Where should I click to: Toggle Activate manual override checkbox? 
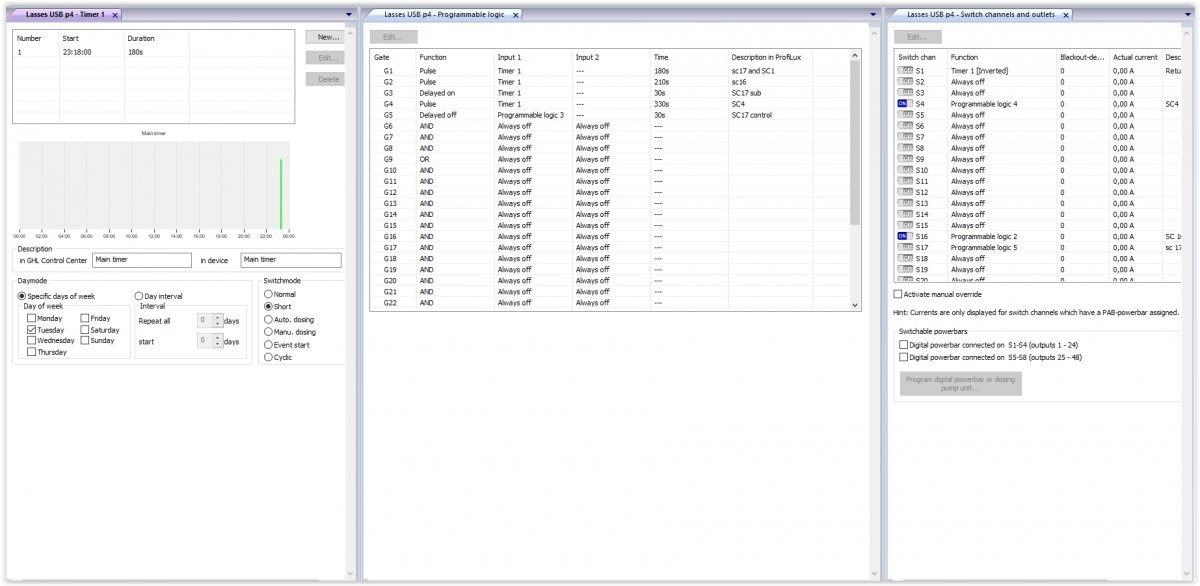897,294
